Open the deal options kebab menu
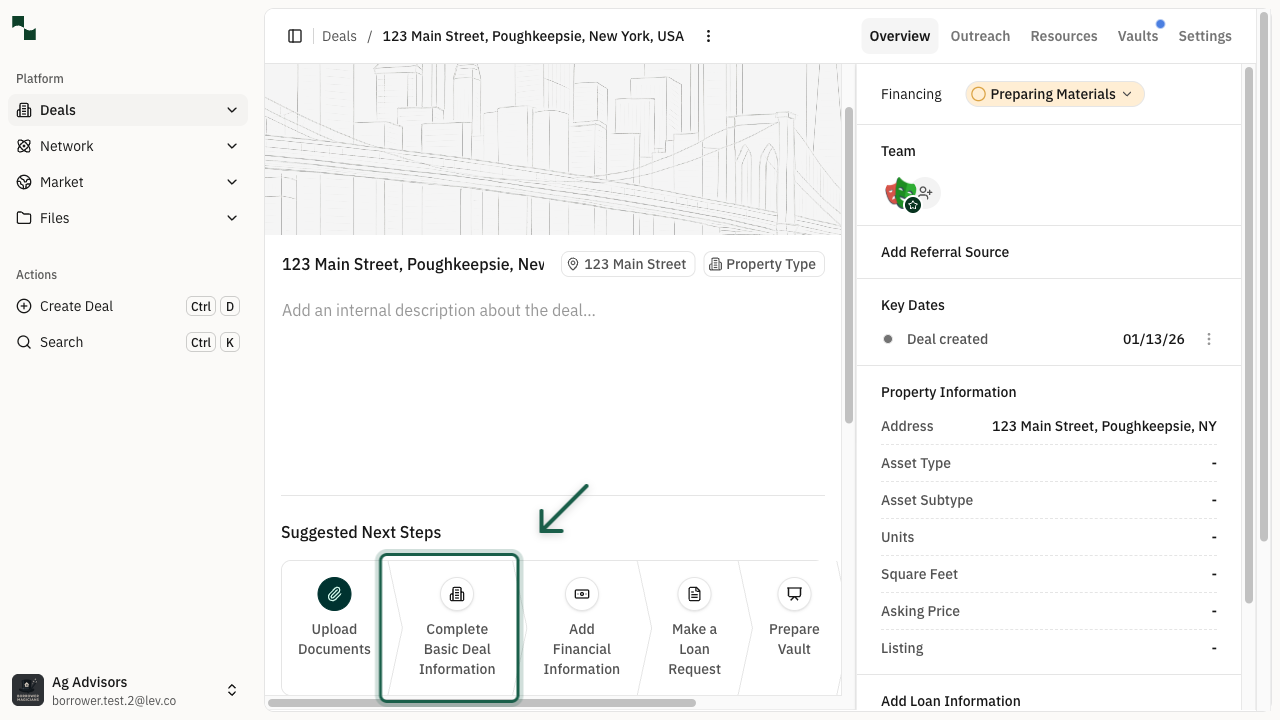The height and width of the screenshot is (720, 1280). pos(708,35)
